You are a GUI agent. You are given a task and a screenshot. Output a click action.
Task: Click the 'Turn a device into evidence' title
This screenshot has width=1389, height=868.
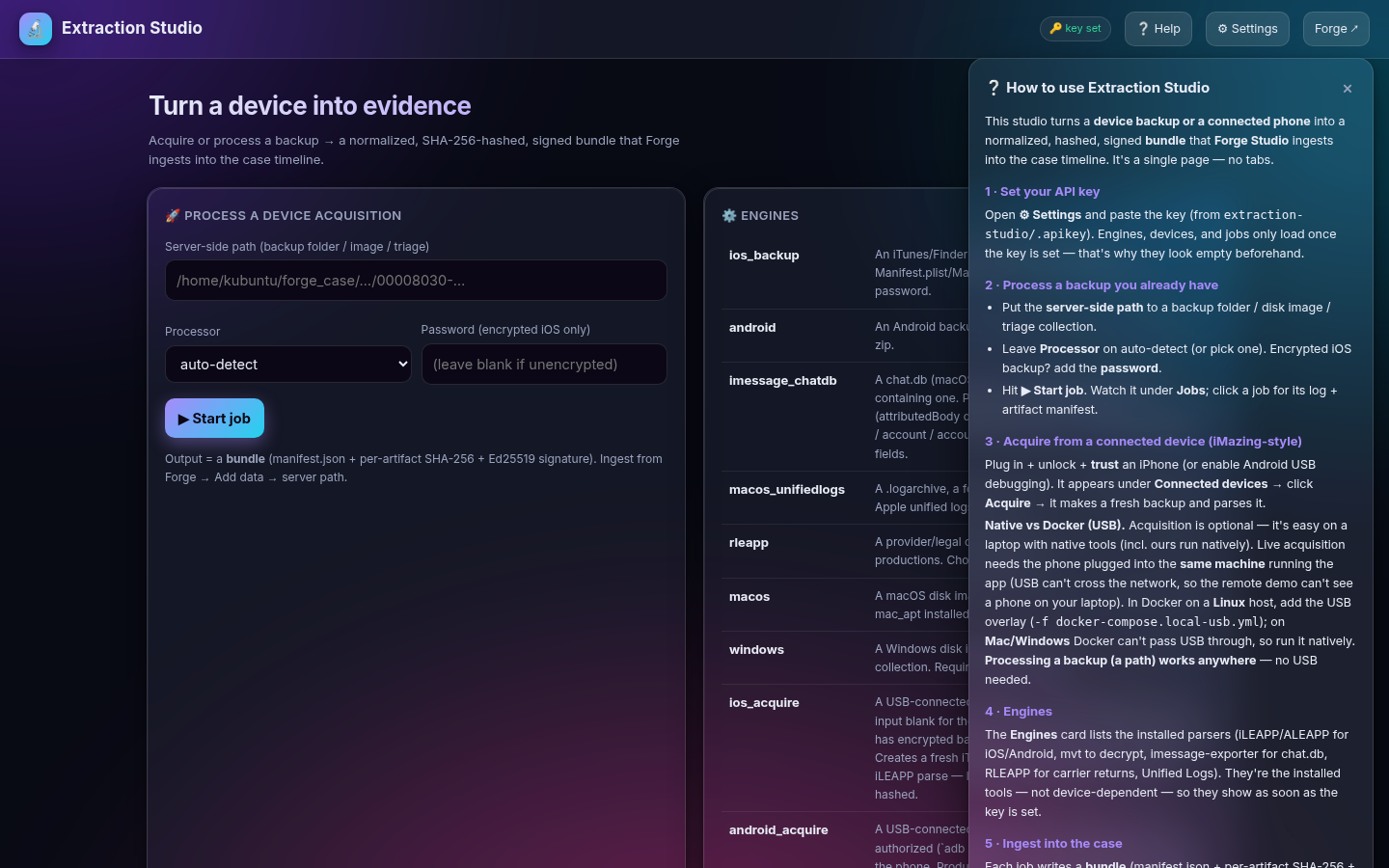pyautogui.click(x=310, y=106)
